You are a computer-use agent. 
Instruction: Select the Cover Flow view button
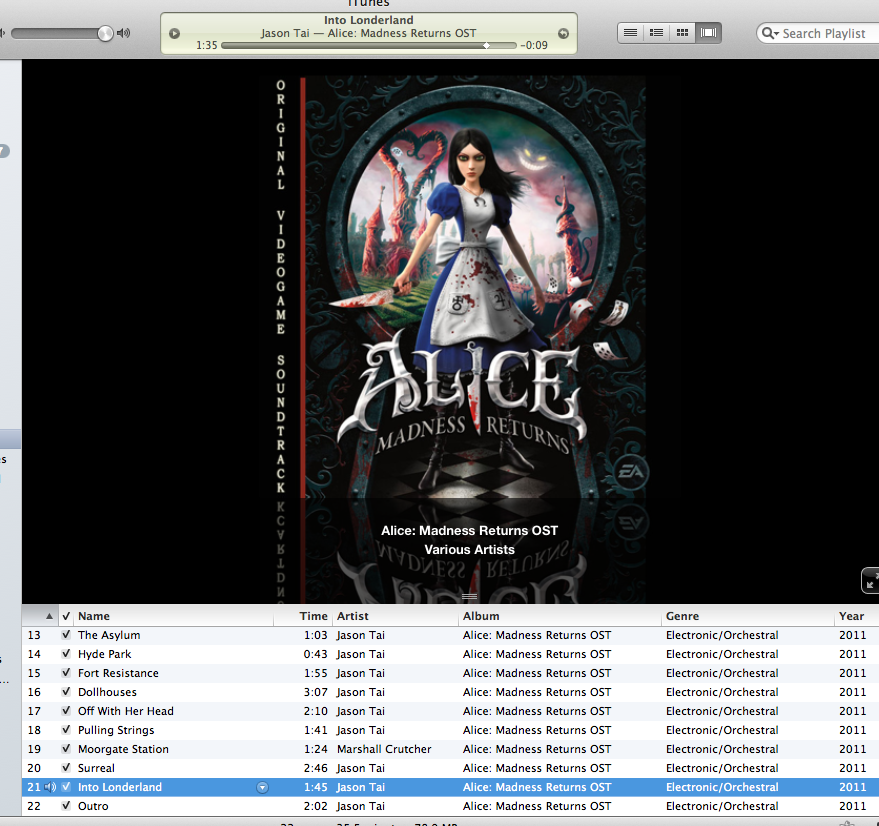[709, 33]
